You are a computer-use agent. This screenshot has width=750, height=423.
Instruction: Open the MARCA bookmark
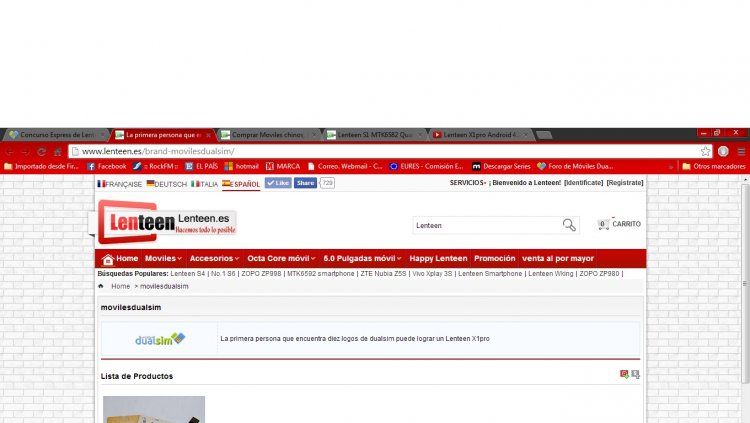(283, 167)
